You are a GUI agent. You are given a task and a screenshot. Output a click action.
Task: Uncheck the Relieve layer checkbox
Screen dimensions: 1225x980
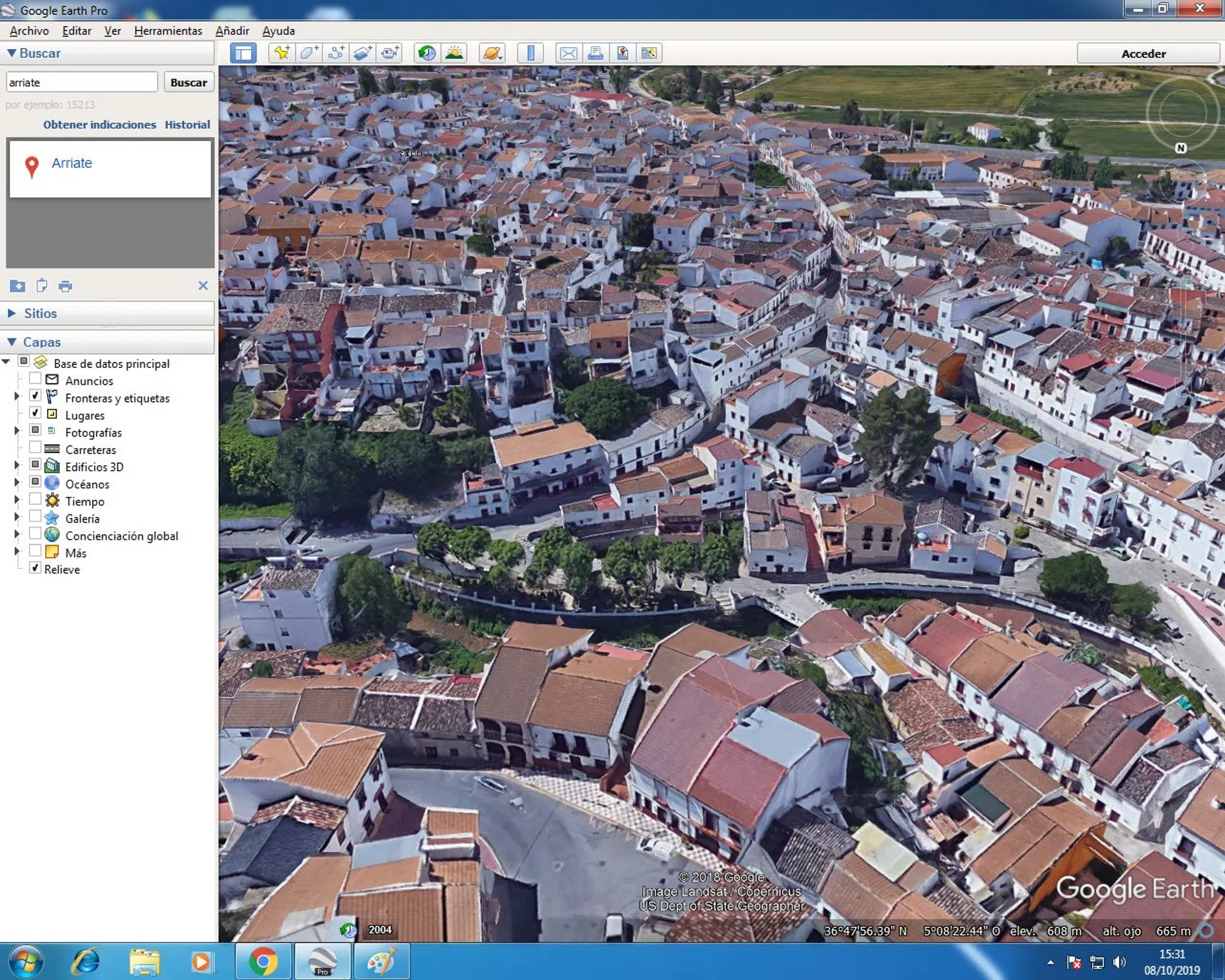35,568
